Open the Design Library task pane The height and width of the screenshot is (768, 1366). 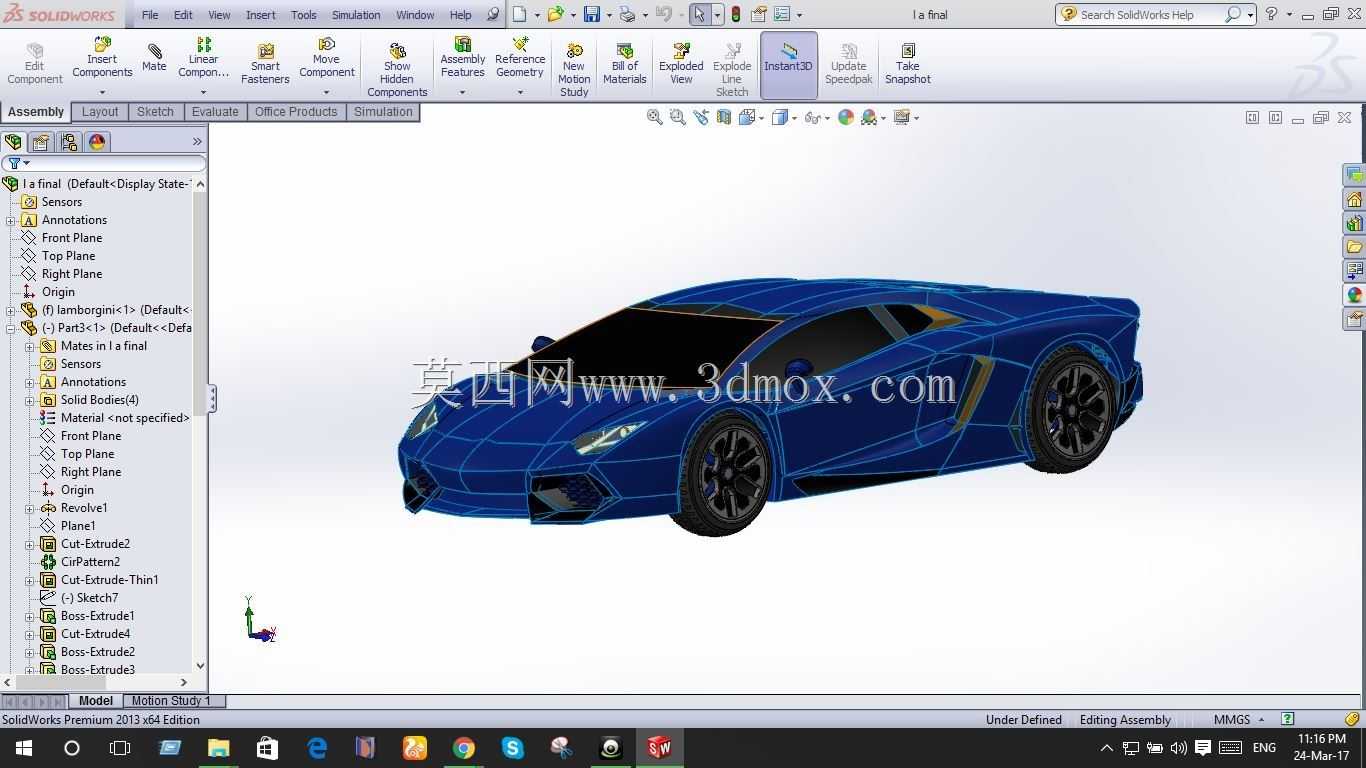[1355, 223]
